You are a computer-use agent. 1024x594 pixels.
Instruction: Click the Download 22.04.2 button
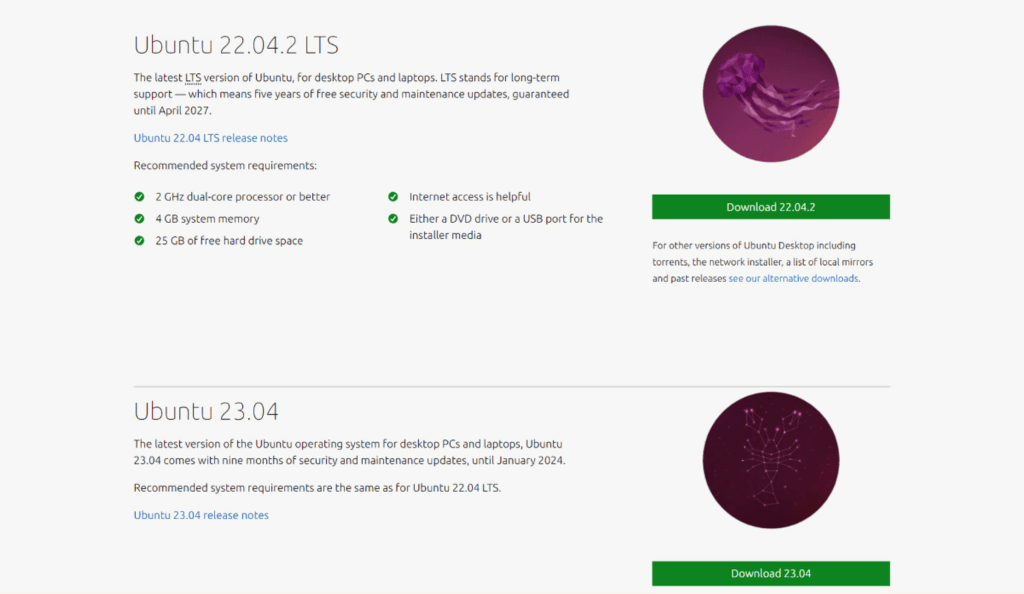coord(771,207)
